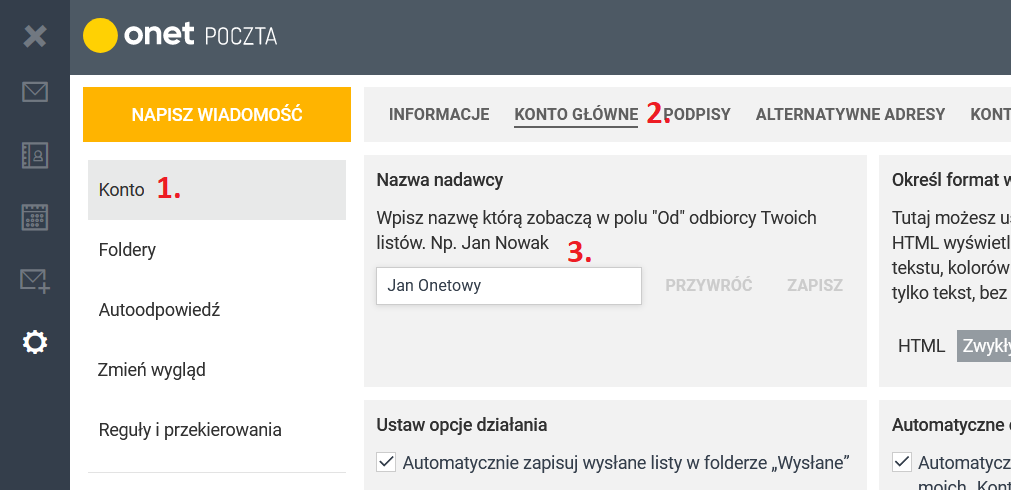Viewport: 1011px width, 490px height.
Task: Select HTML message format option
Action: click(x=921, y=346)
